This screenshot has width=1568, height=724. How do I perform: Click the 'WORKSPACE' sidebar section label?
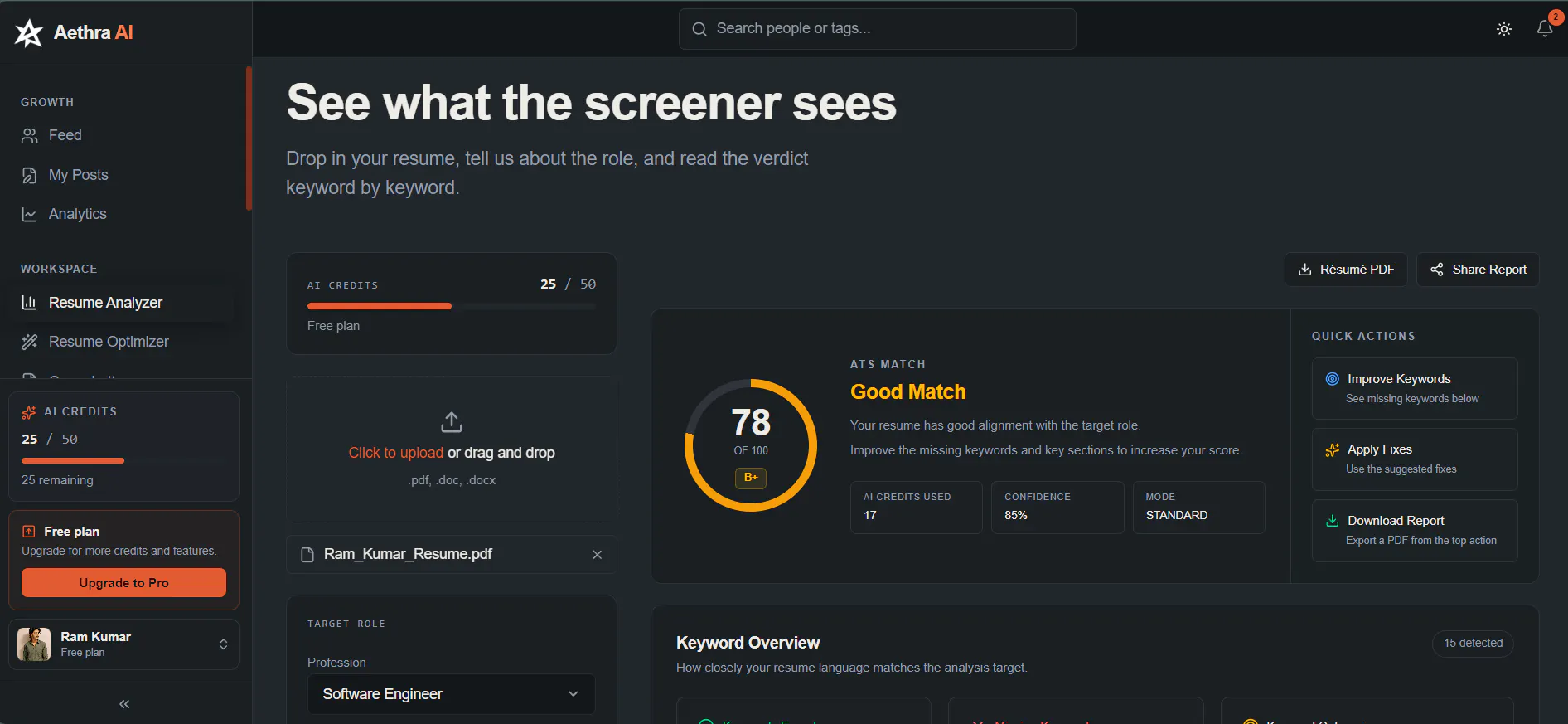point(59,270)
